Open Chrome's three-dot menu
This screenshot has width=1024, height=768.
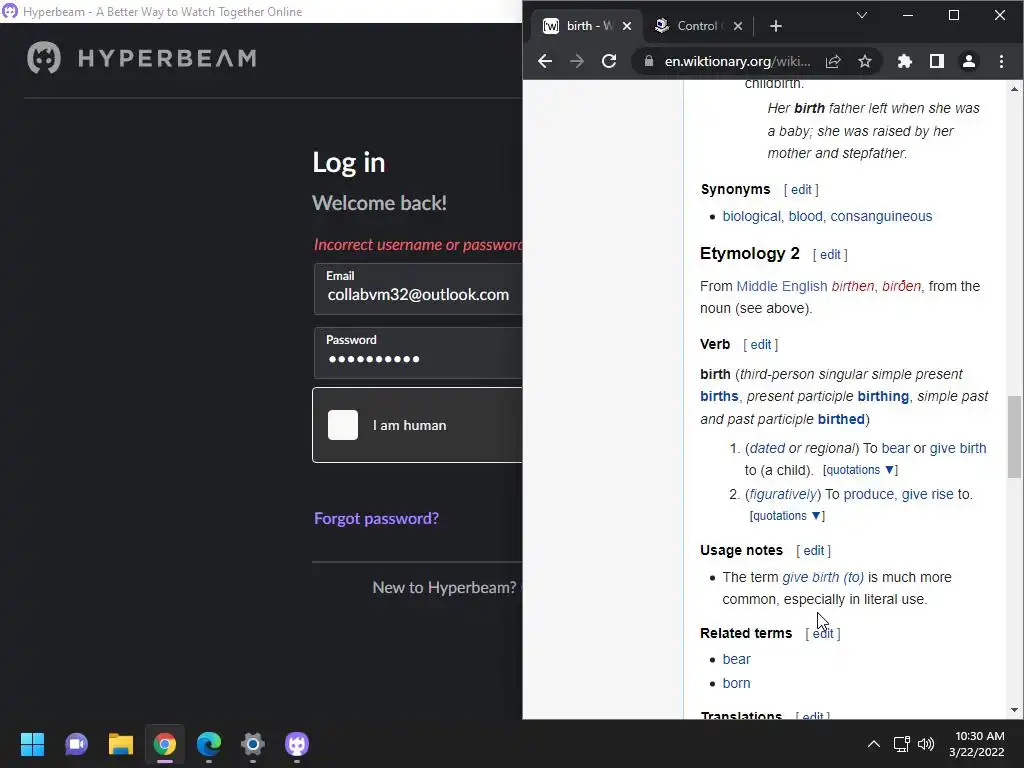tap(1001, 61)
